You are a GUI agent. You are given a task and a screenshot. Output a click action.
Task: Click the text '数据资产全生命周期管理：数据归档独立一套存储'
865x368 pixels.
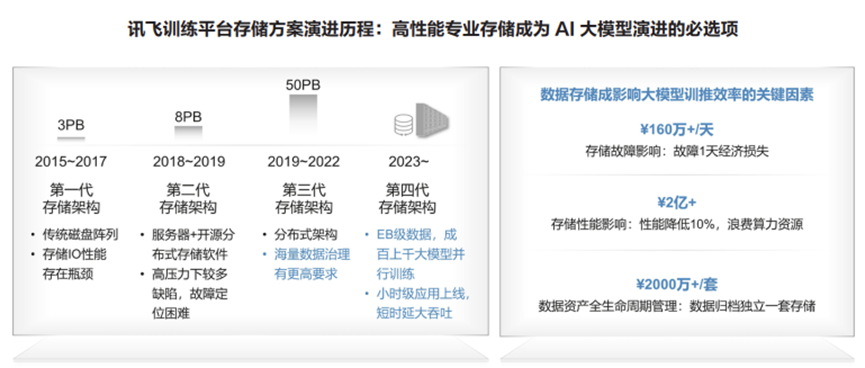[677, 306]
